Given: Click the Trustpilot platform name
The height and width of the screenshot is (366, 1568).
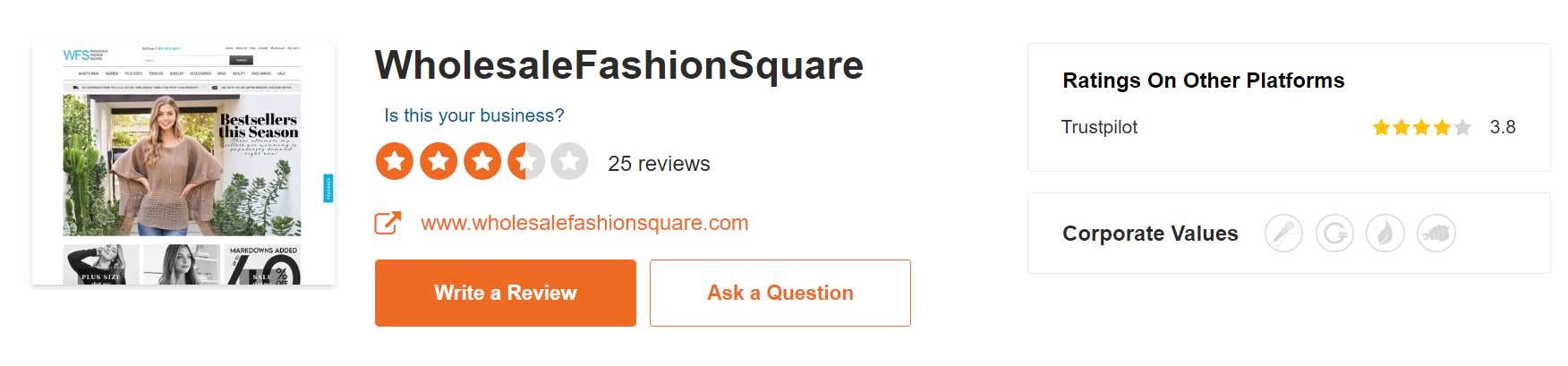Looking at the screenshot, I should coord(1099,127).
